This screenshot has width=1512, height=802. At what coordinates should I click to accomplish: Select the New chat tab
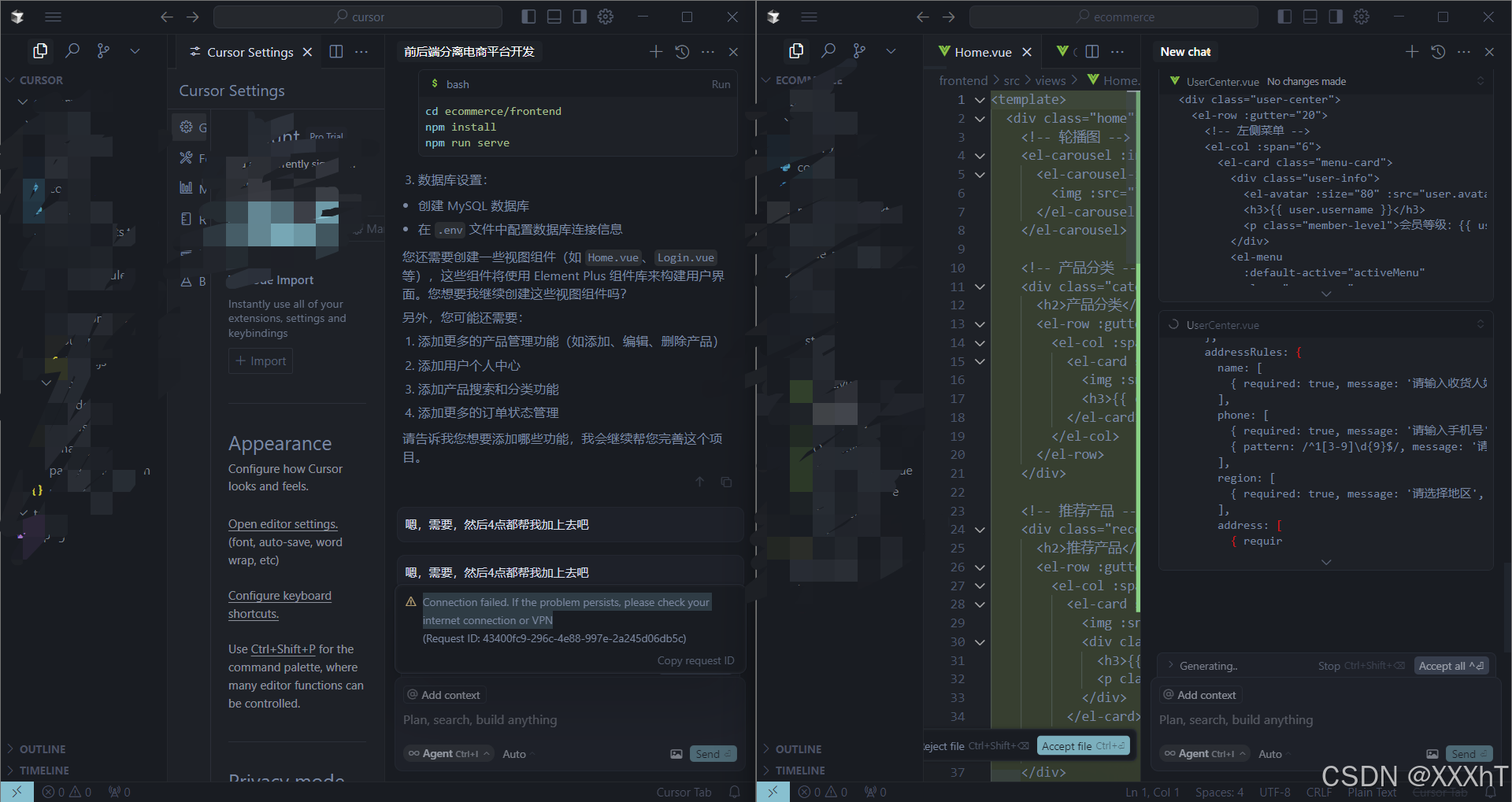(1185, 52)
